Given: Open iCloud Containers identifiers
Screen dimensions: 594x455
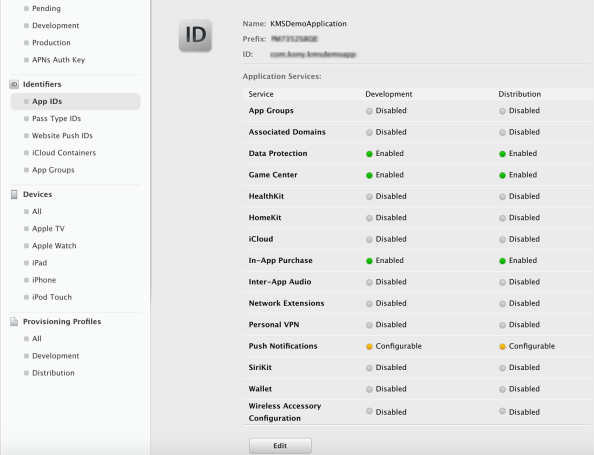Looking at the screenshot, I should pyautogui.click(x=64, y=153).
